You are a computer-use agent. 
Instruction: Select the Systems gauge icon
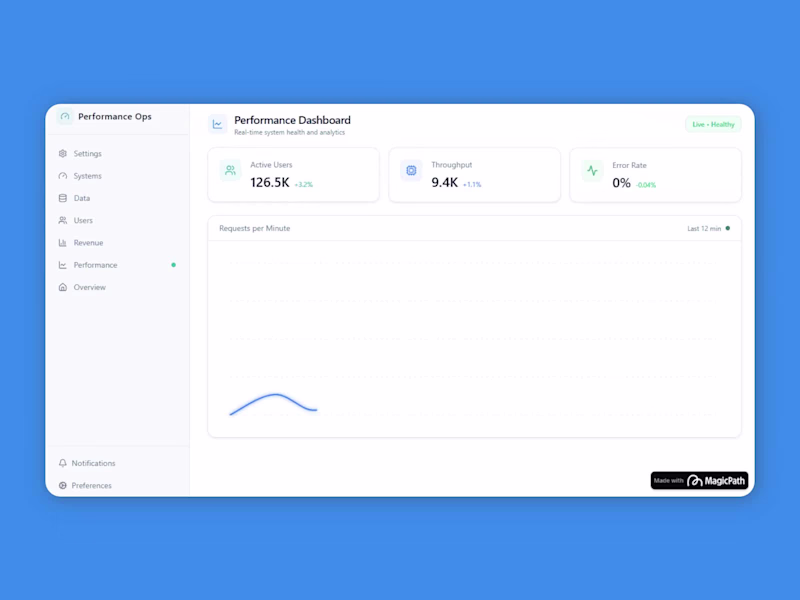(x=63, y=176)
